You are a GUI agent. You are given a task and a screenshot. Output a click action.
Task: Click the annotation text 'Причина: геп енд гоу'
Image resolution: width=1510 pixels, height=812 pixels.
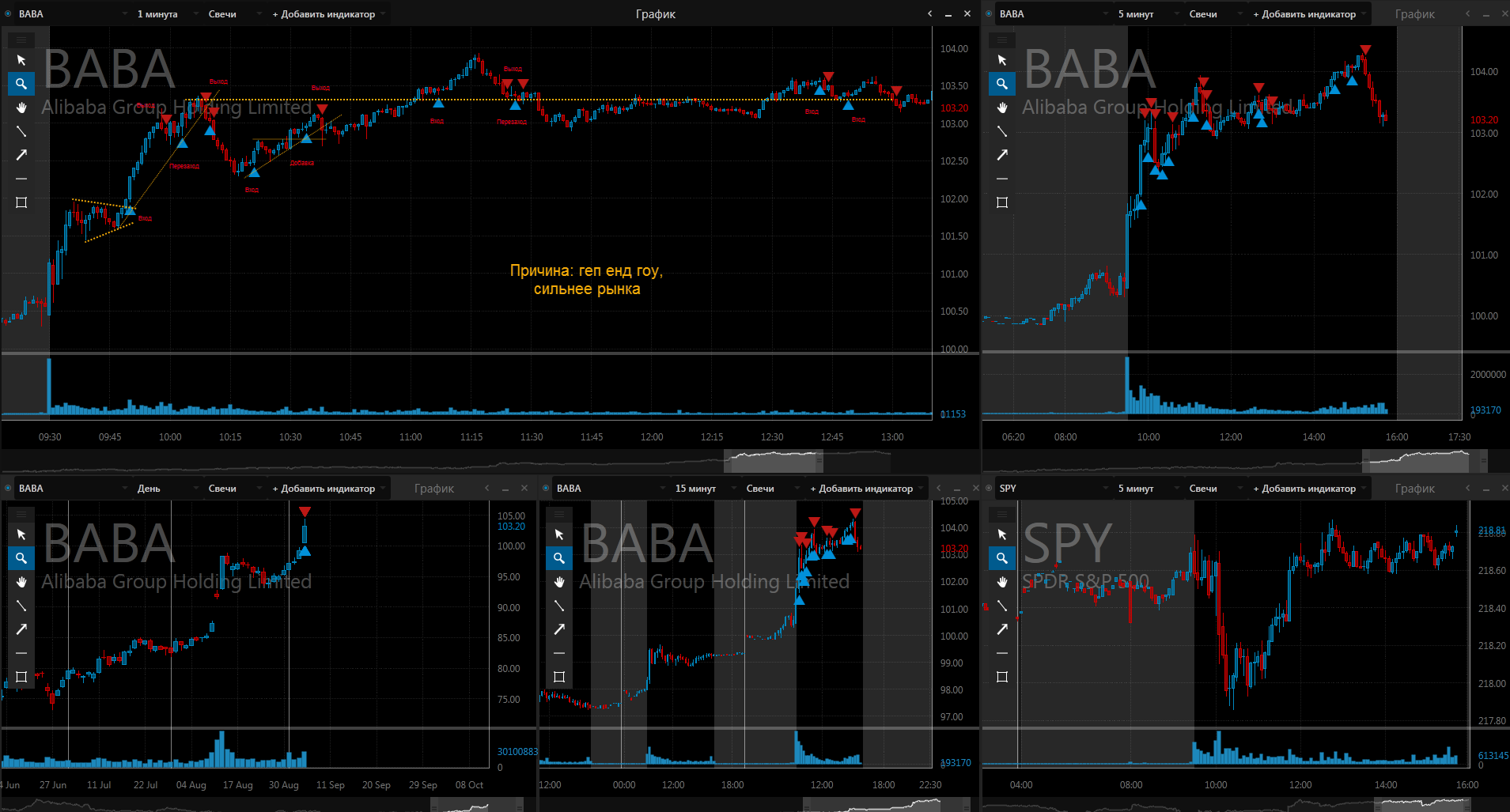pyautogui.click(x=586, y=270)
